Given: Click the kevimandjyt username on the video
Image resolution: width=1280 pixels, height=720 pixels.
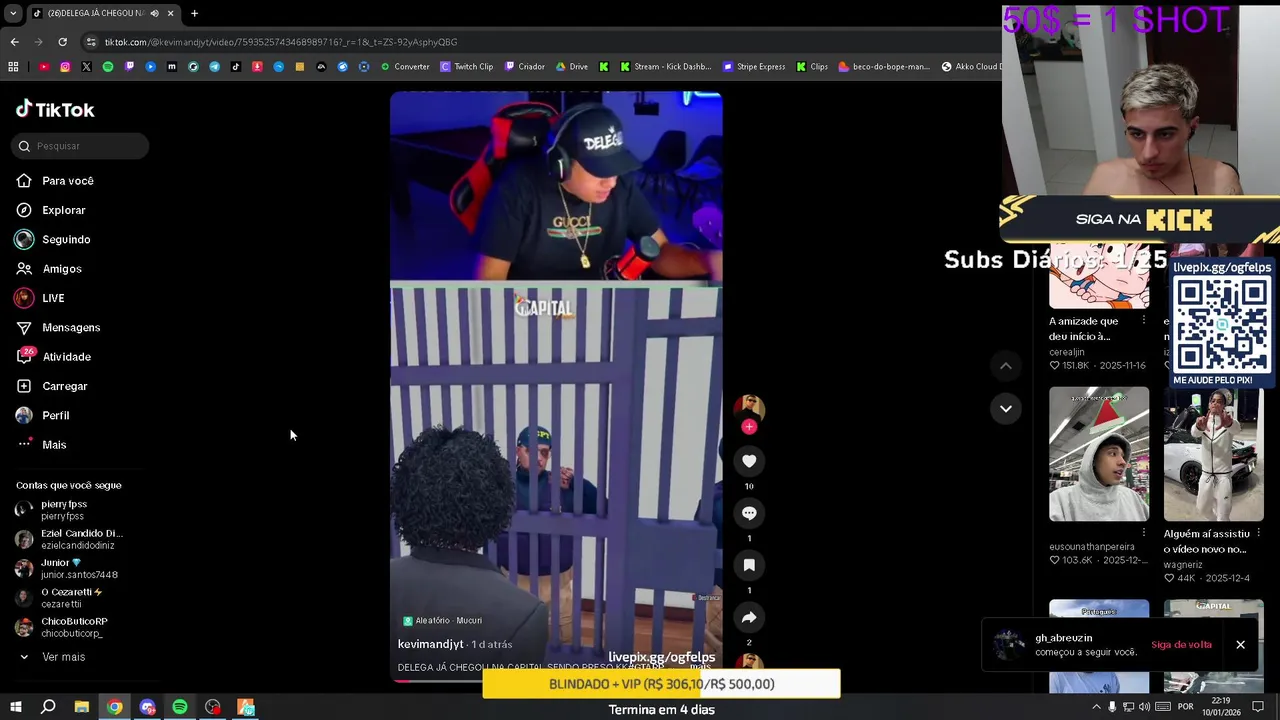Looking at the screenshot, I should 431,645.
